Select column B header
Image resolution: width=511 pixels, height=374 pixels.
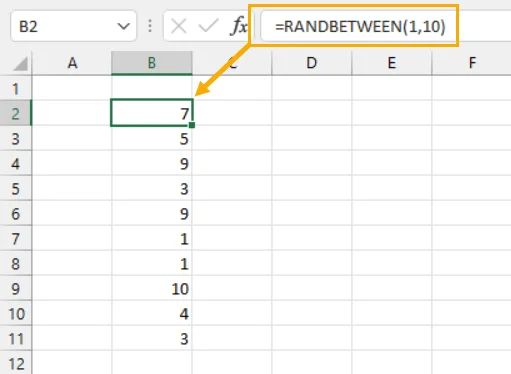(152, 63)
